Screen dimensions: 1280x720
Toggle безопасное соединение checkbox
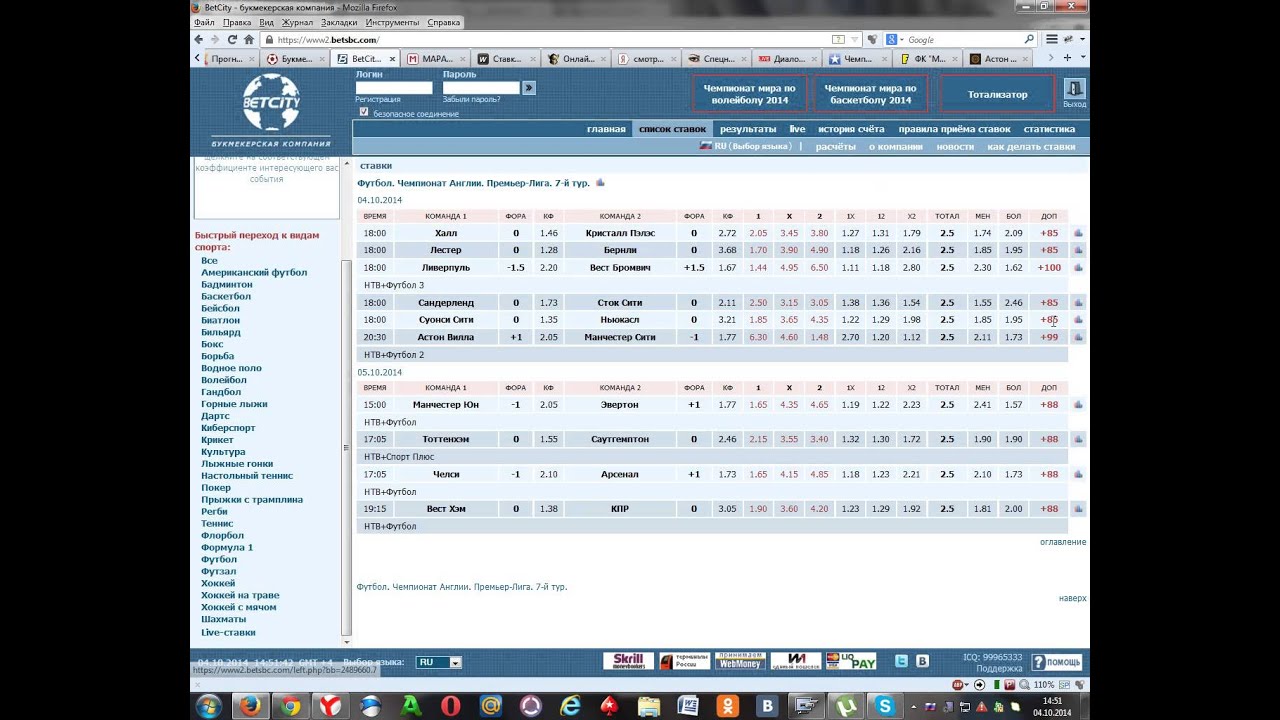click(364, 112)
